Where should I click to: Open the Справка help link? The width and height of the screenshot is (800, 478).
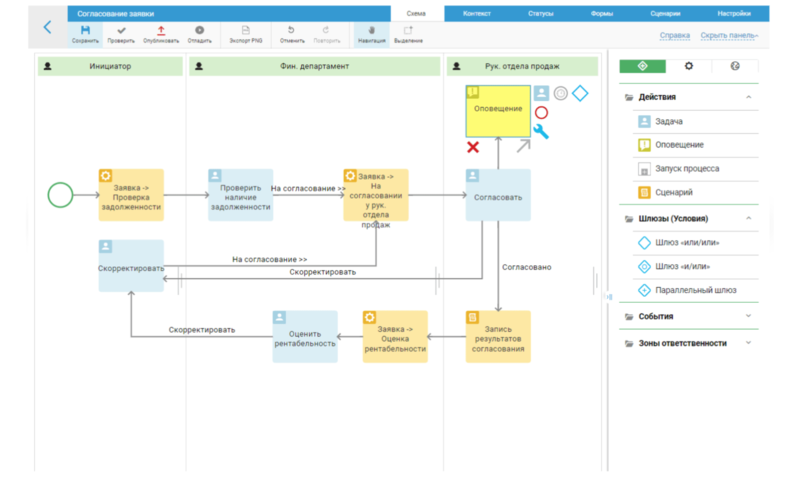pyautogui.click(x=675, y=35)
